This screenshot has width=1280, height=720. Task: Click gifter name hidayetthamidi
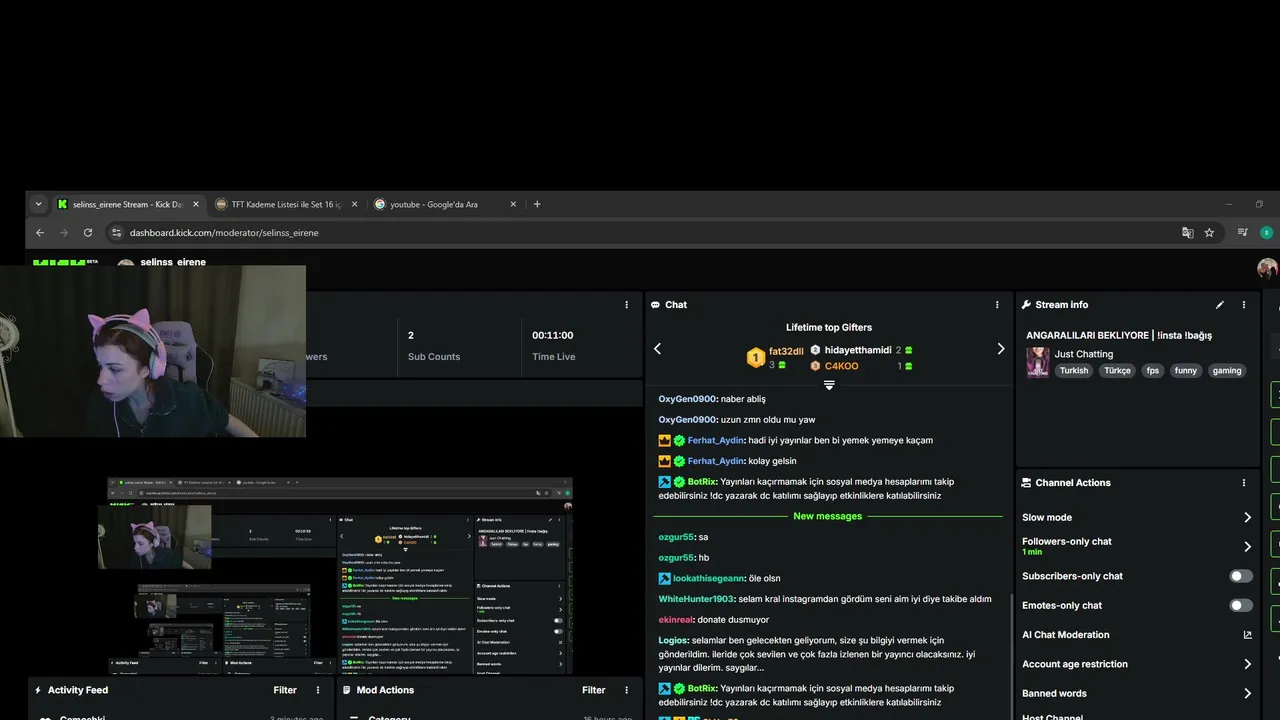[858, 350]
